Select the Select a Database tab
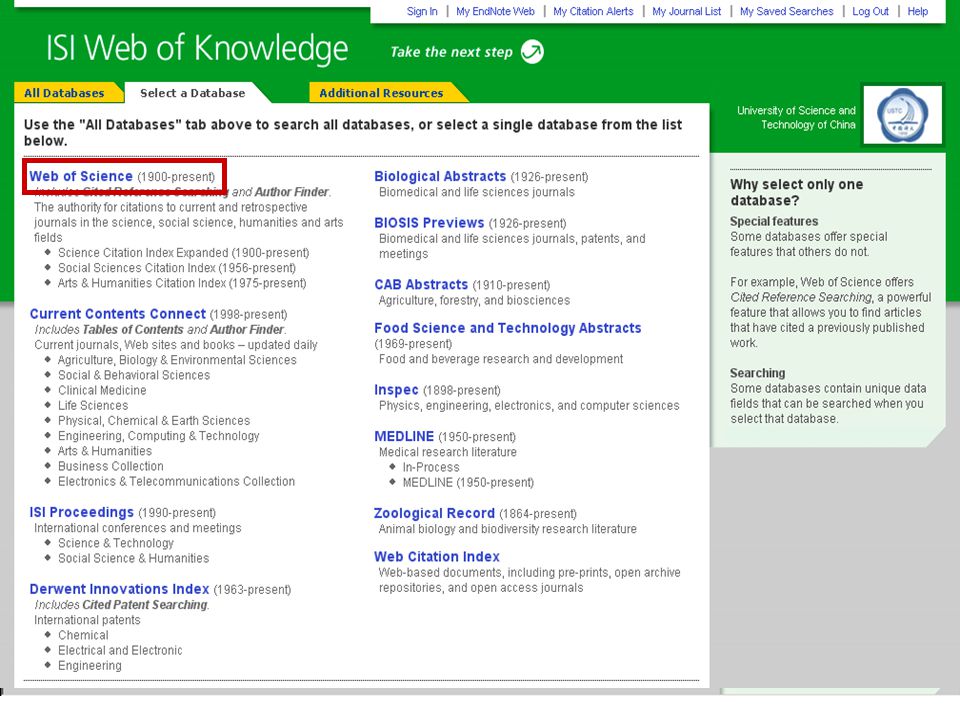This screenshot has width=960, height=720. [192, 93]
